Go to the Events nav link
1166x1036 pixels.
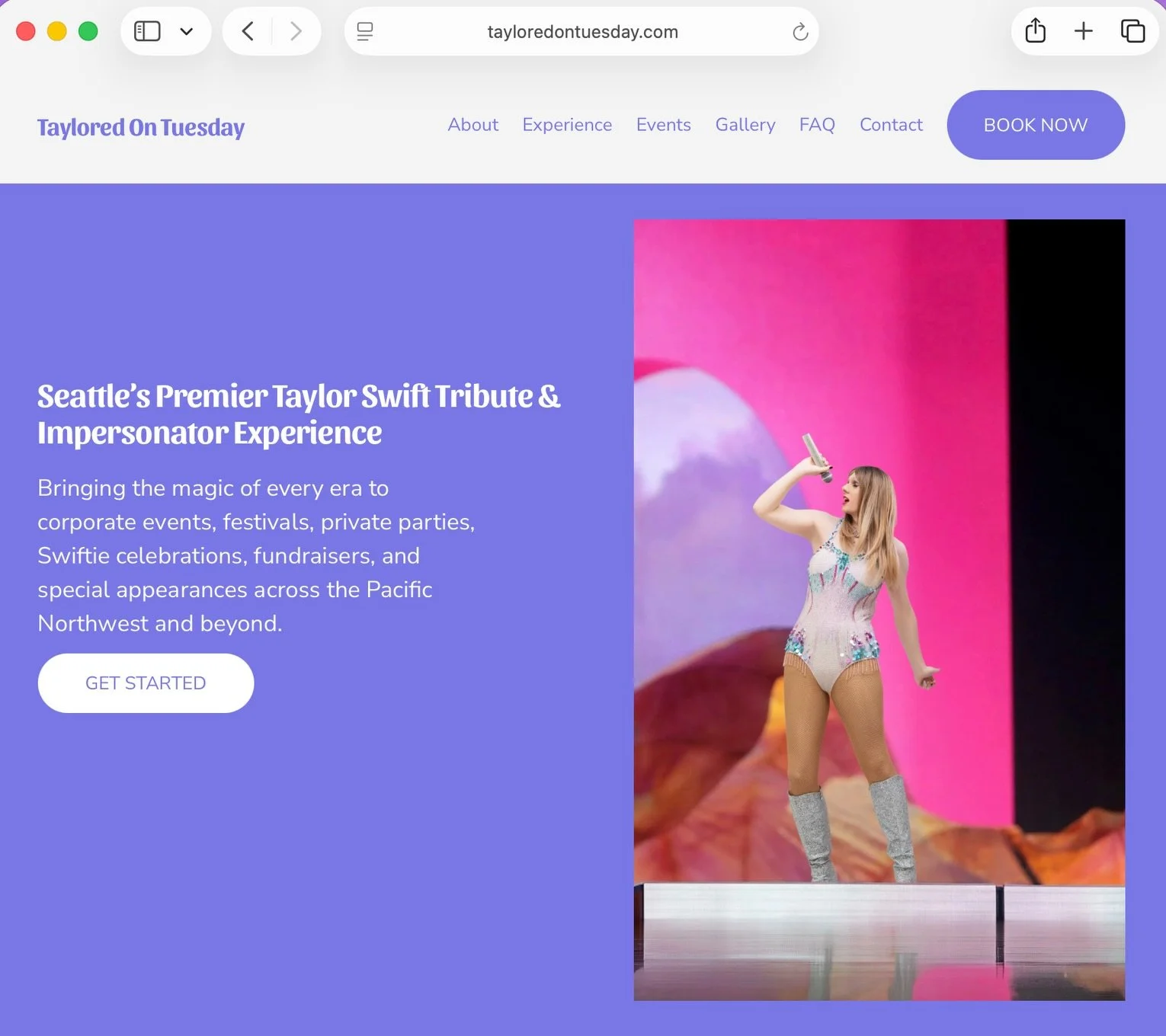(x=664, y=124)
